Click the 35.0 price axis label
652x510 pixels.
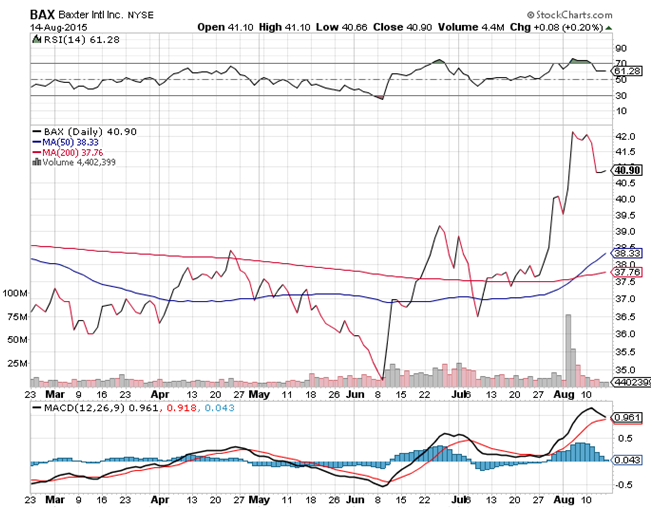tap(625, 370)
